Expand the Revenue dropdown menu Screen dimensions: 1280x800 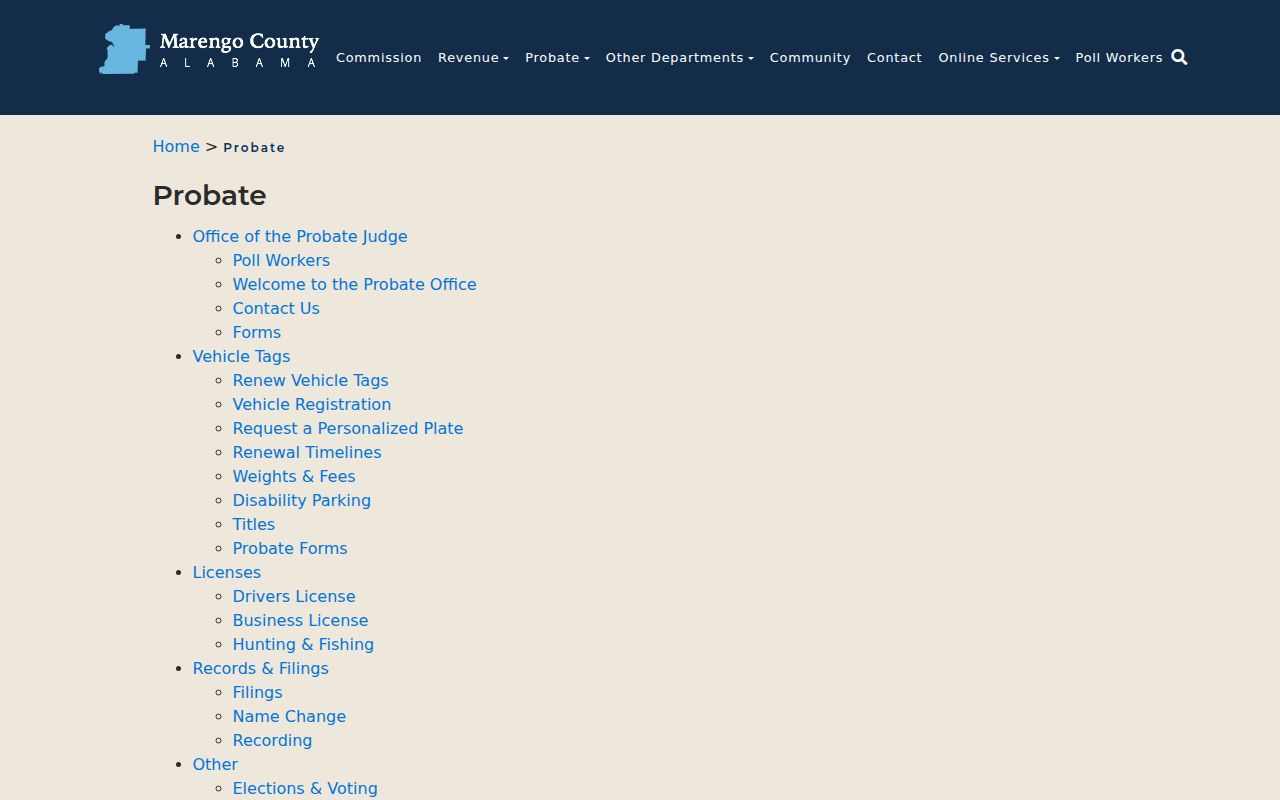(x=473, y=58)
